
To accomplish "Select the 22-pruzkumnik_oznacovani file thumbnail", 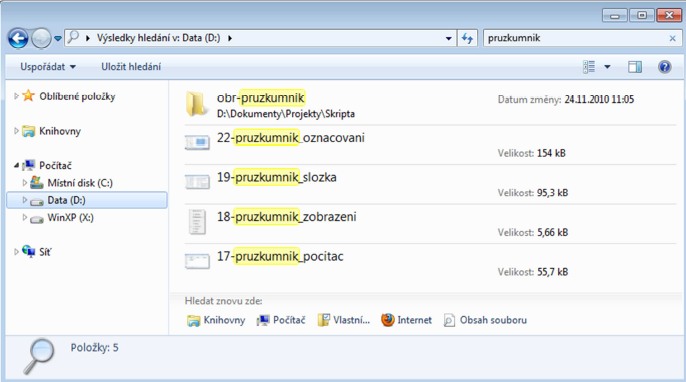I will (x=197, y=142).
